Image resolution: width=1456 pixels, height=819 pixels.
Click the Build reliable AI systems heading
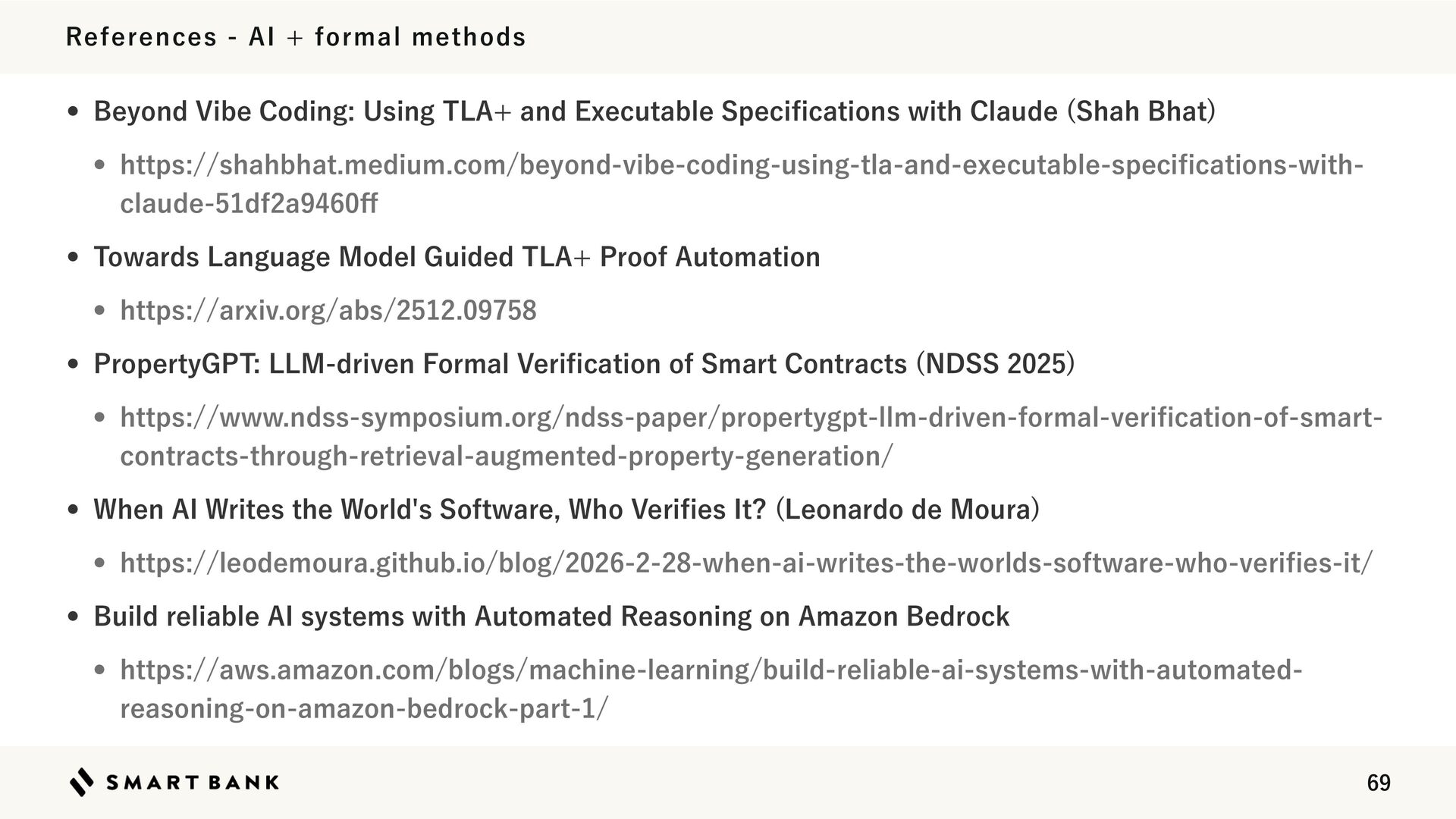pyautogui.click(x=551, y=617)
